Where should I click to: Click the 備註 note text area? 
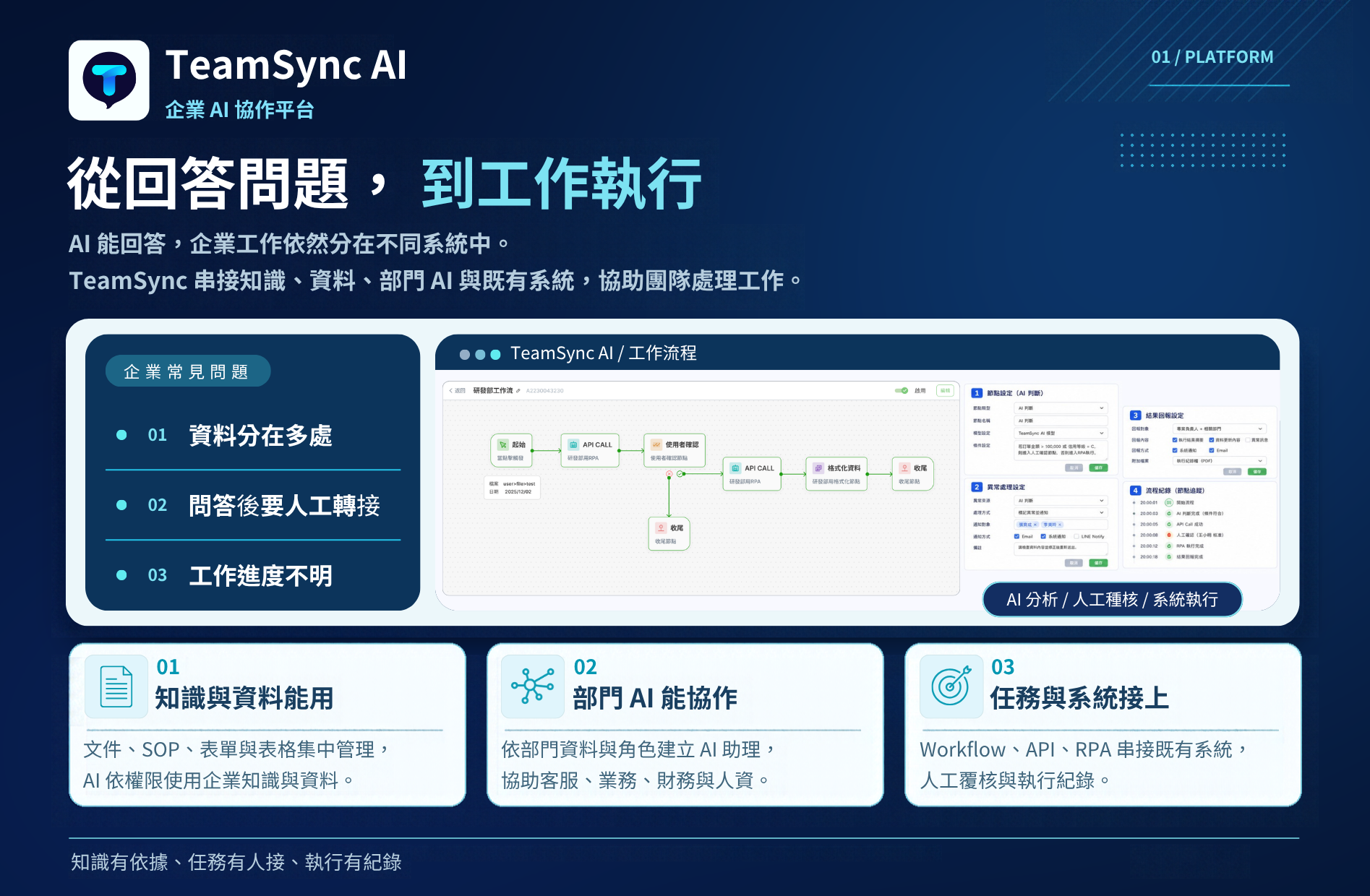[x=1061, y=549]
